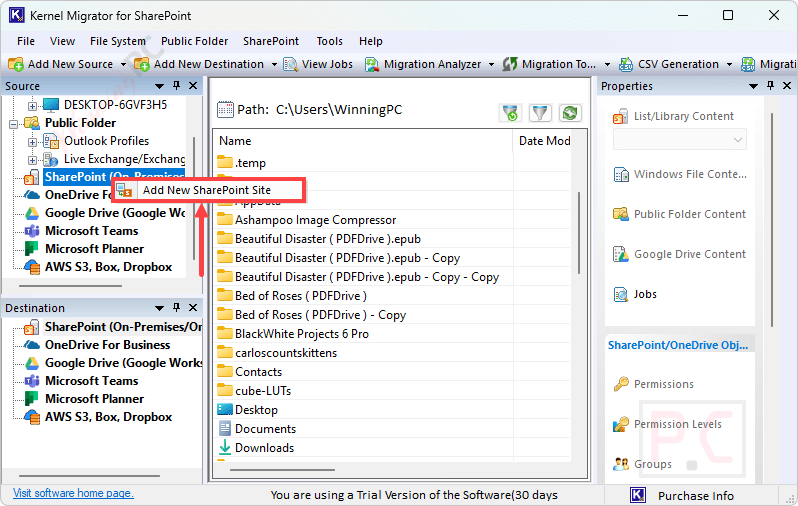Click the Migration Analyzer icon
798x506 pixels.
[372, 64]
